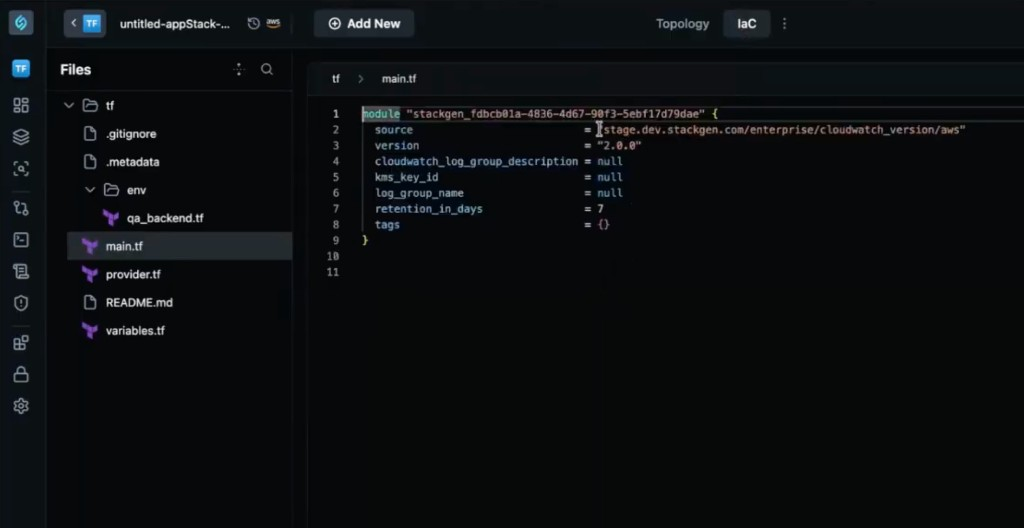
Task: Click the tags attribute on line 8
Action: tap(387, 225)
